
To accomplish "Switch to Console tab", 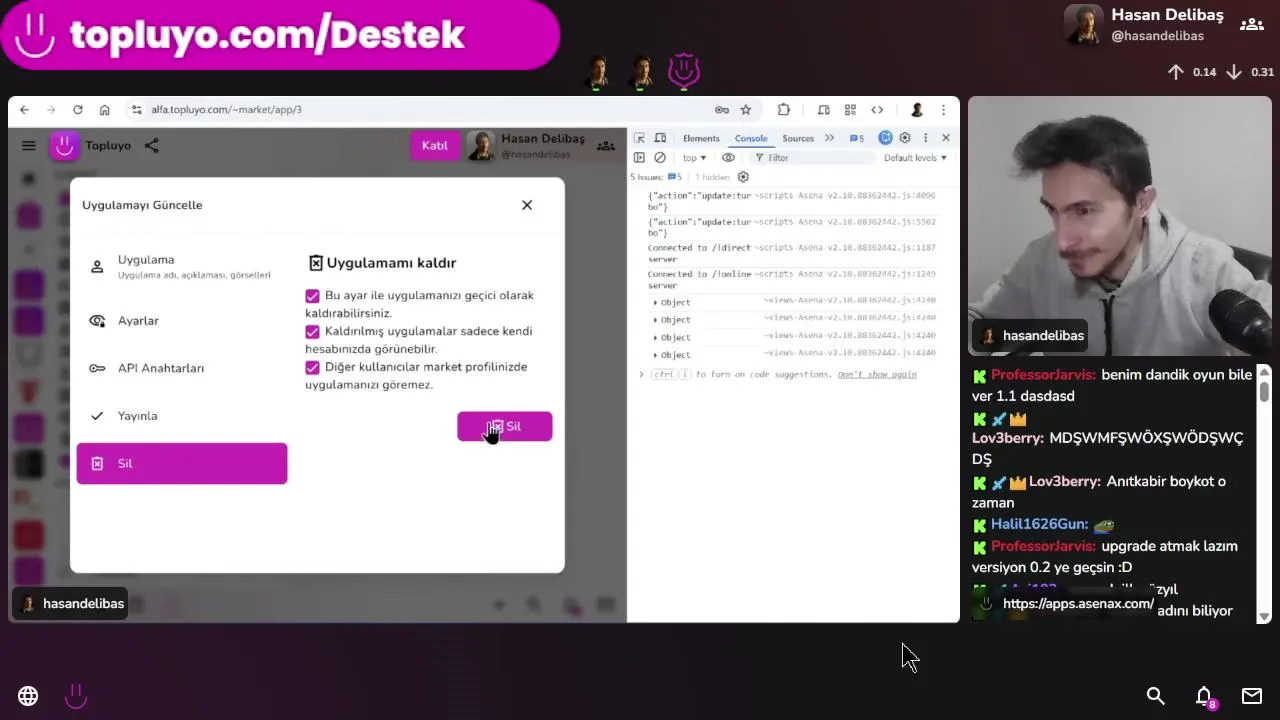I will pos(751,138).
